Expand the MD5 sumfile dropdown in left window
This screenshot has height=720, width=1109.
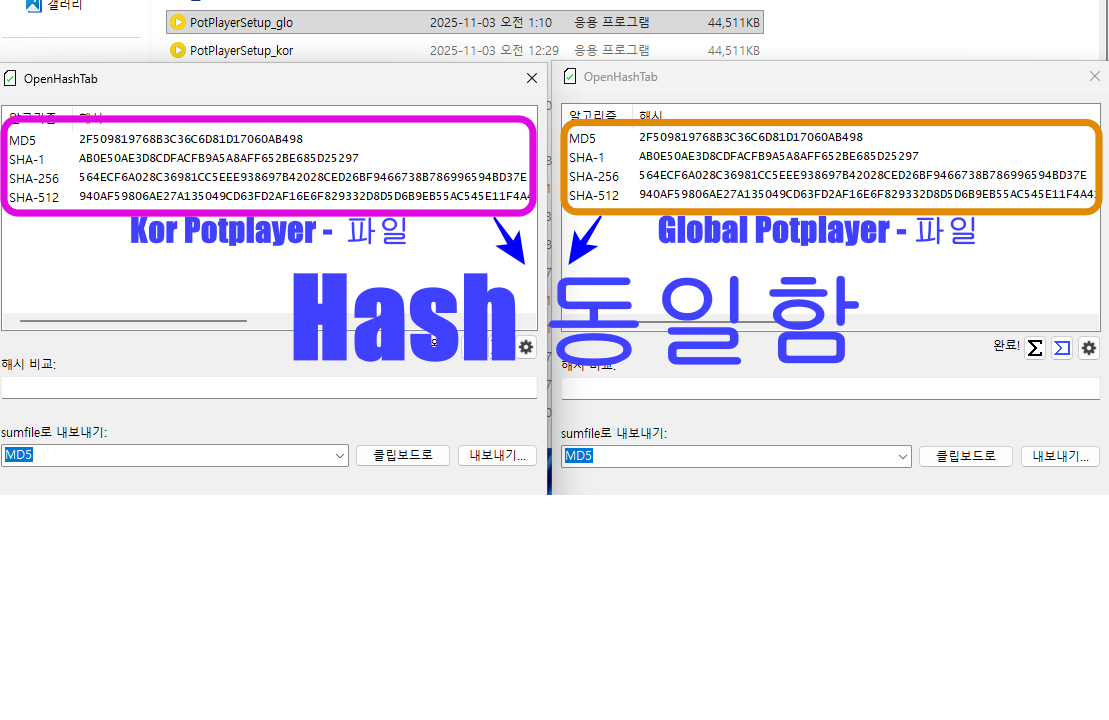point(340,456)
